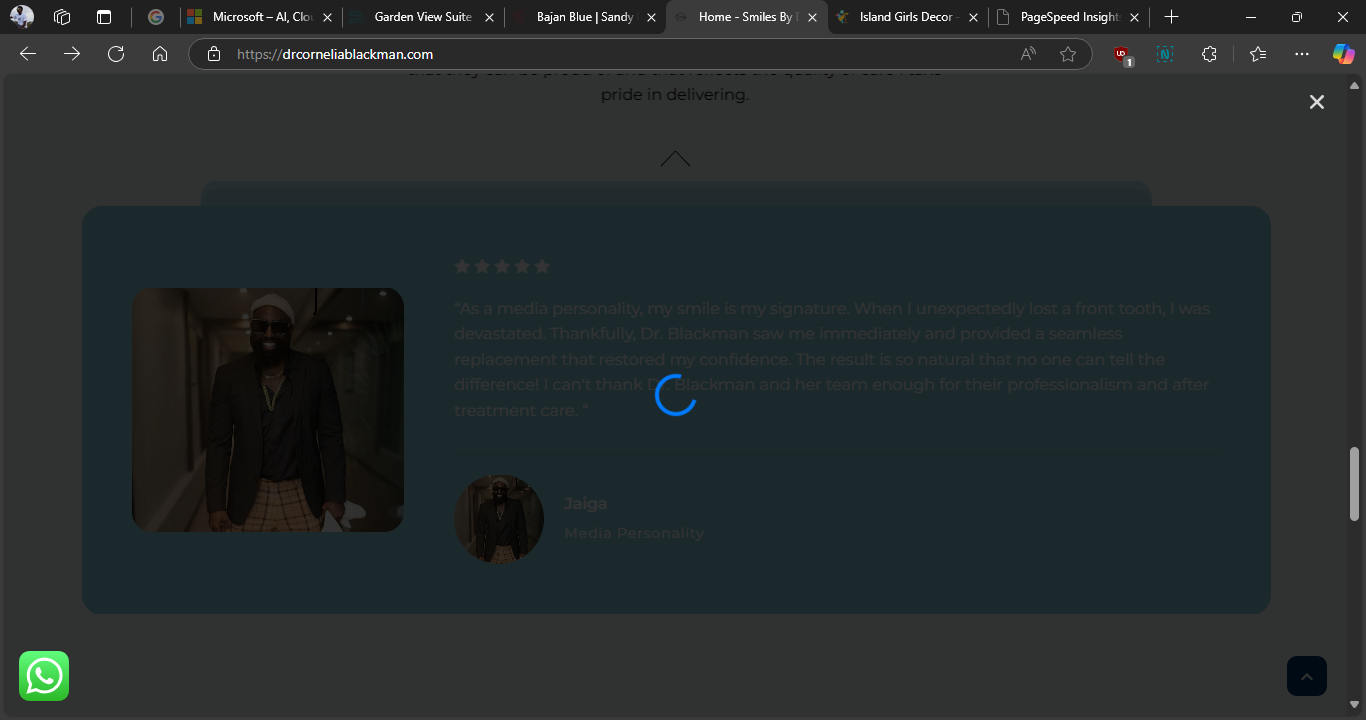
Task: Close the PageSpeed Insights tab
Action: (x=1136, y=17)
